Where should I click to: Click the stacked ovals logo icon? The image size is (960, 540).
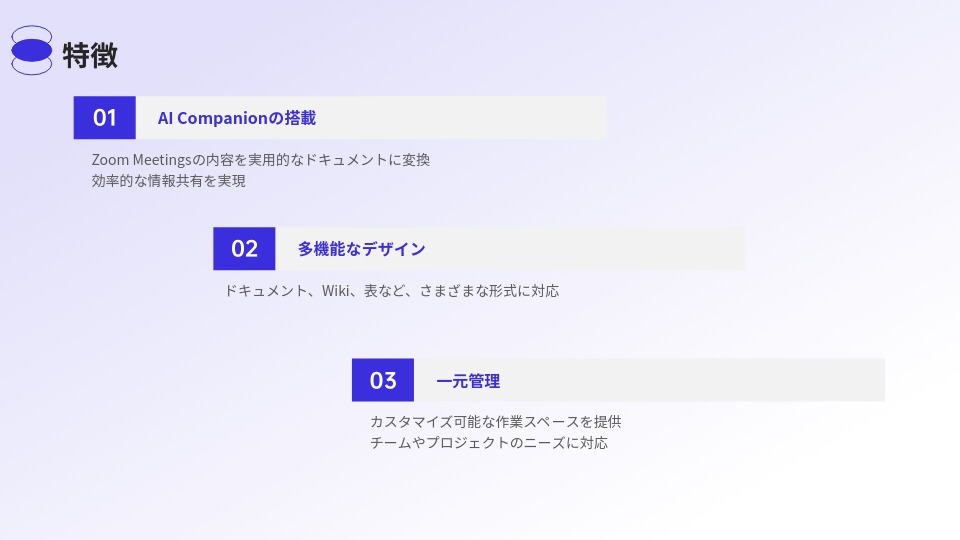coord(32,50)
